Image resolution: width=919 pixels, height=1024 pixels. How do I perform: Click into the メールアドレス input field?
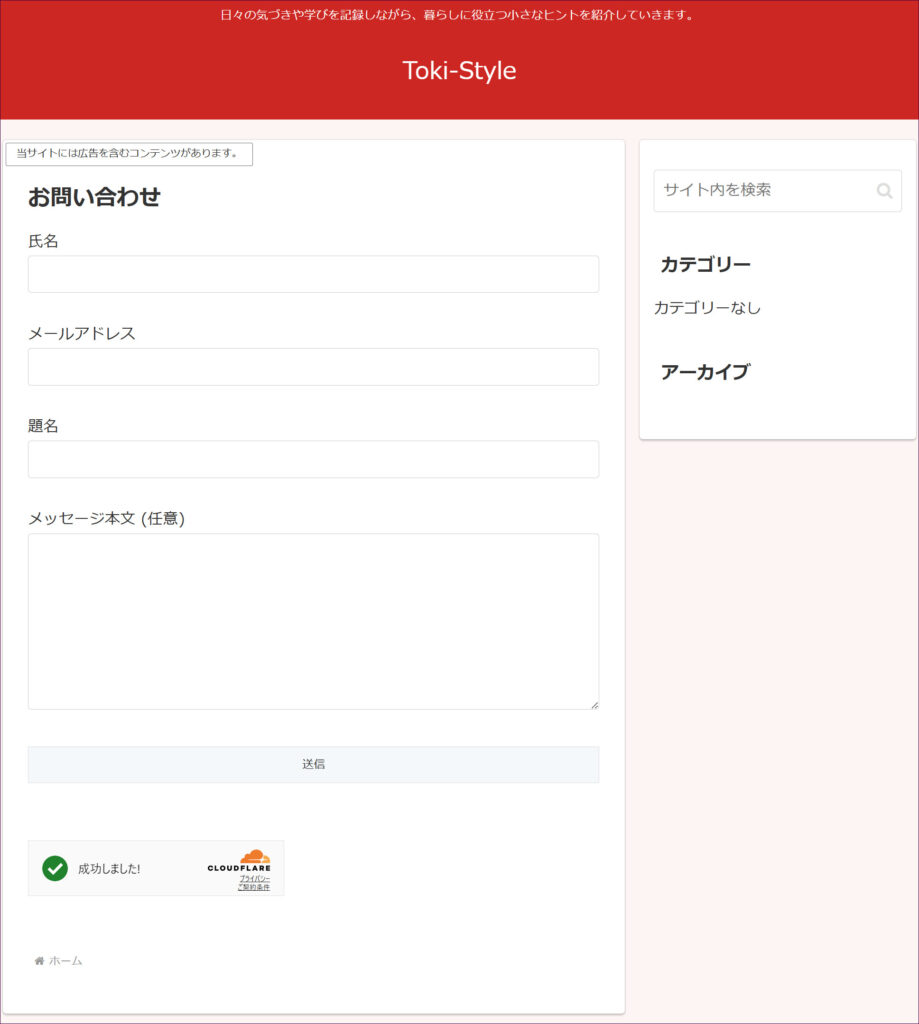point(313,367)
